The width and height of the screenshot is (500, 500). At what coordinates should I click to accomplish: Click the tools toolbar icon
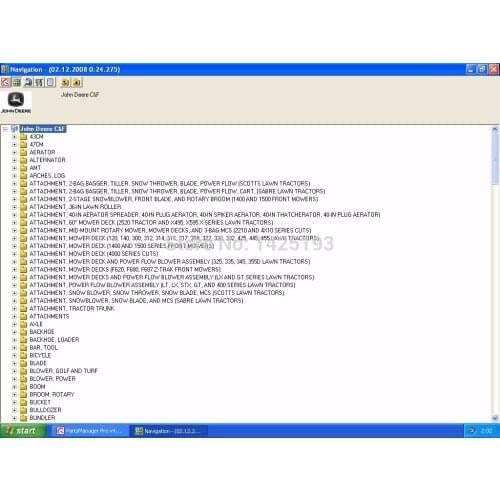click(39, 82)
